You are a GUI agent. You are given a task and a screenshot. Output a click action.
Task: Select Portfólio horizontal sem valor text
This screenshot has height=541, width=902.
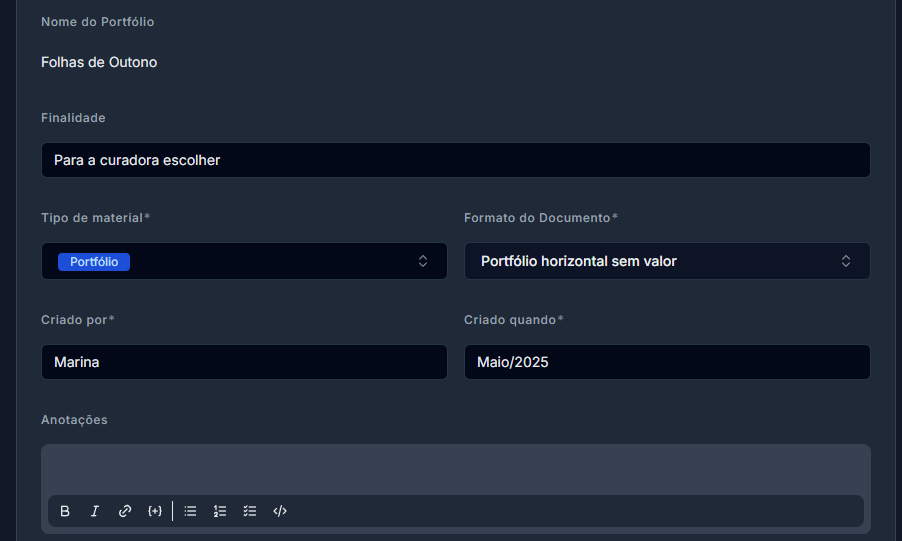[579, 261]
